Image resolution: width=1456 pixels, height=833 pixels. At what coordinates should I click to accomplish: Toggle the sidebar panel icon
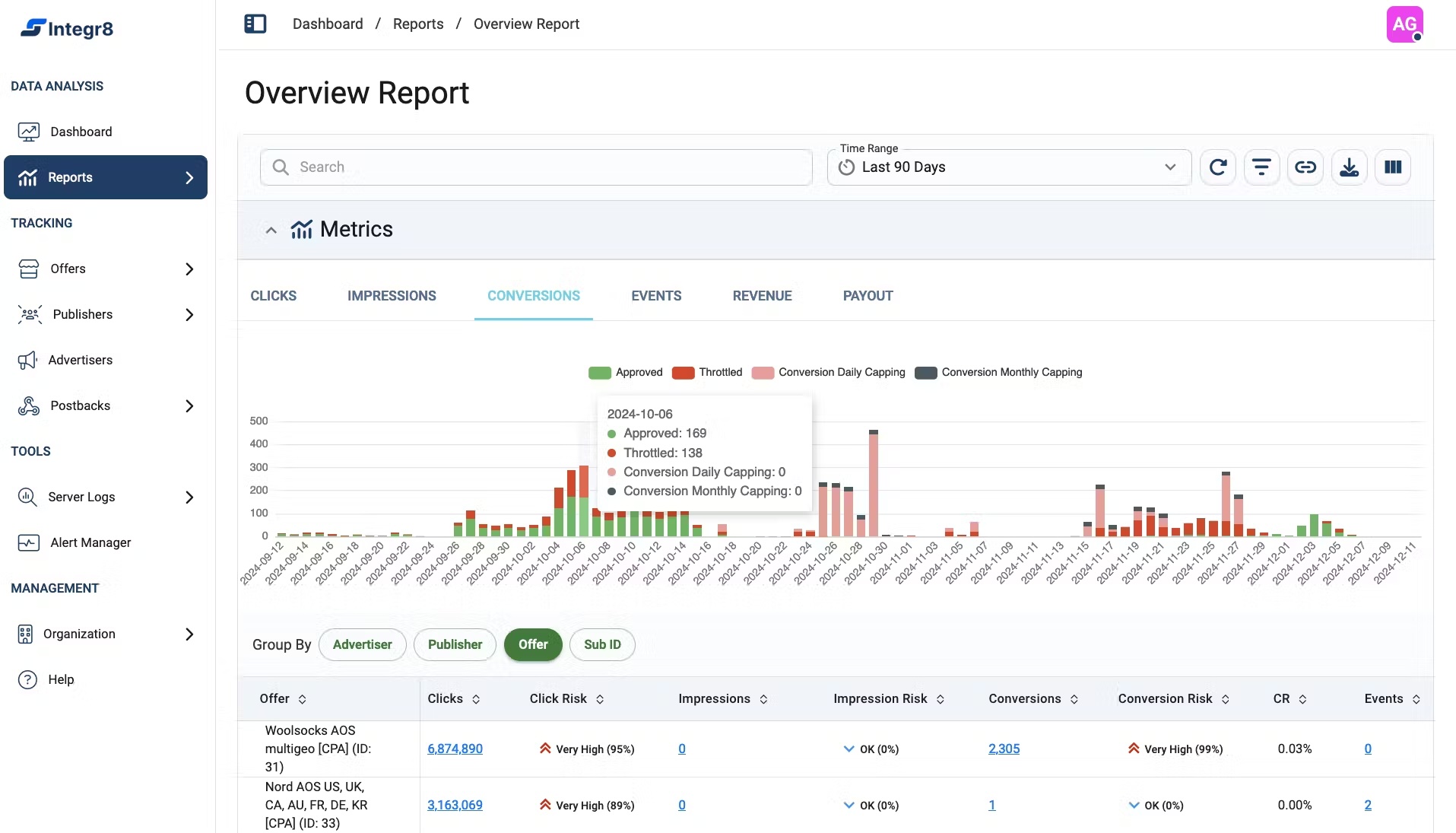click(255, 24)
